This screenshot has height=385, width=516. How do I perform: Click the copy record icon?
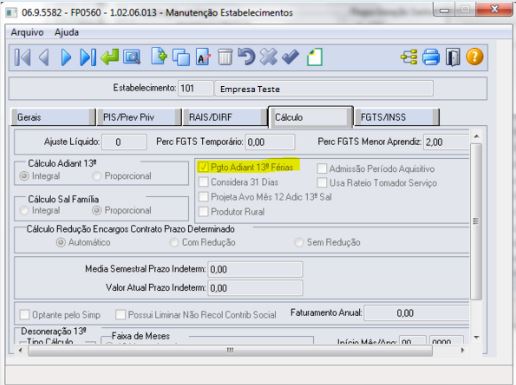[181, 57]
